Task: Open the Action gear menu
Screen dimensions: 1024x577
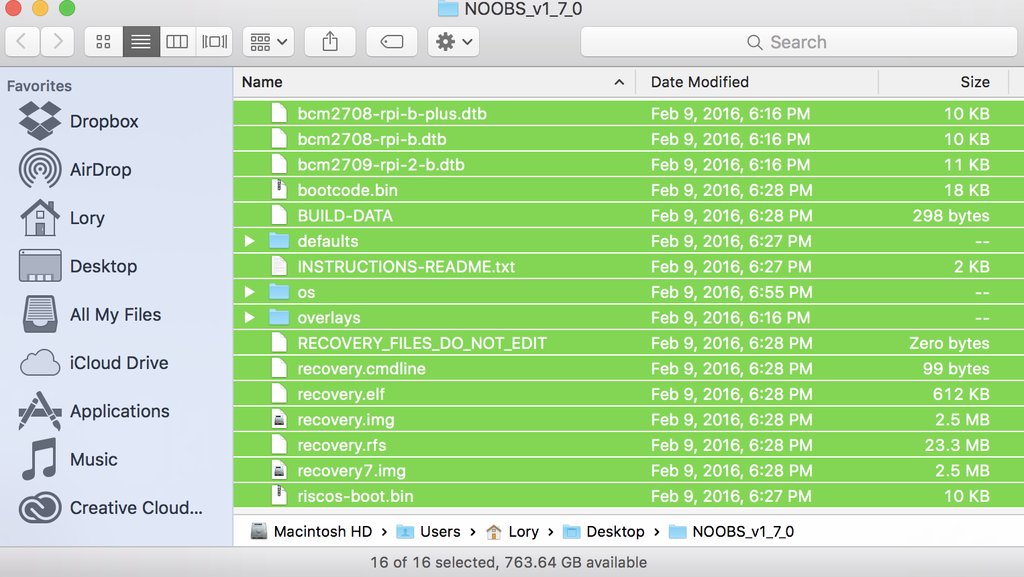Action: (449, 41)
